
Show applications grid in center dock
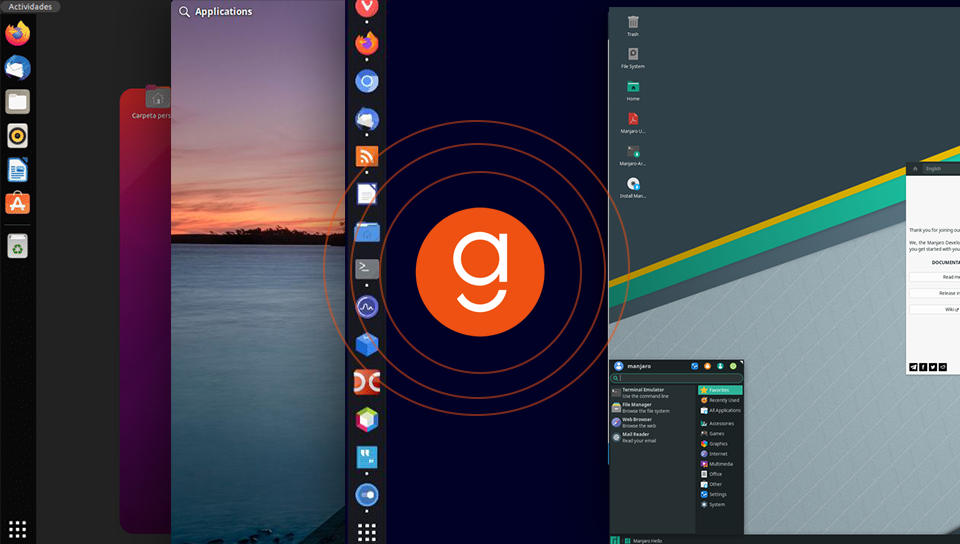(367, 532)
